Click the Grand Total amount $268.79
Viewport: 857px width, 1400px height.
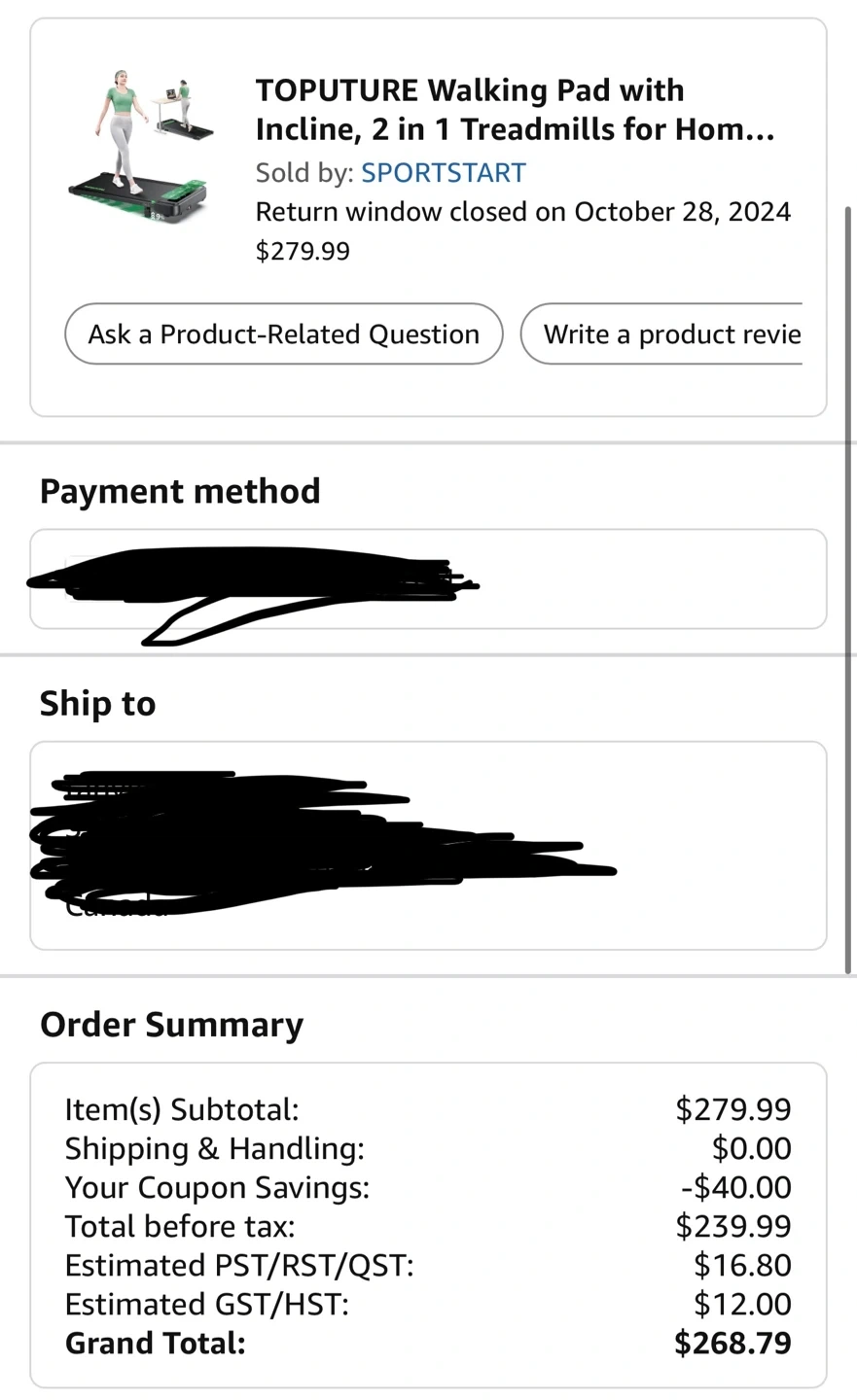coord(732,1343)
